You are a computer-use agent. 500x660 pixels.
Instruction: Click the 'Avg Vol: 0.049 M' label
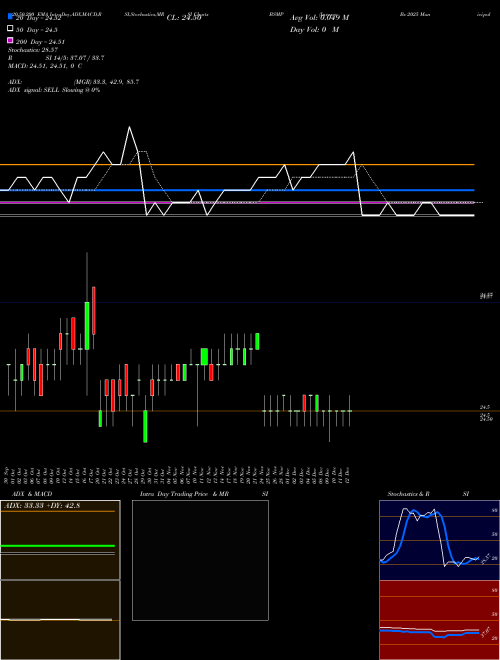pyautogui.click(x=319, y=18)
